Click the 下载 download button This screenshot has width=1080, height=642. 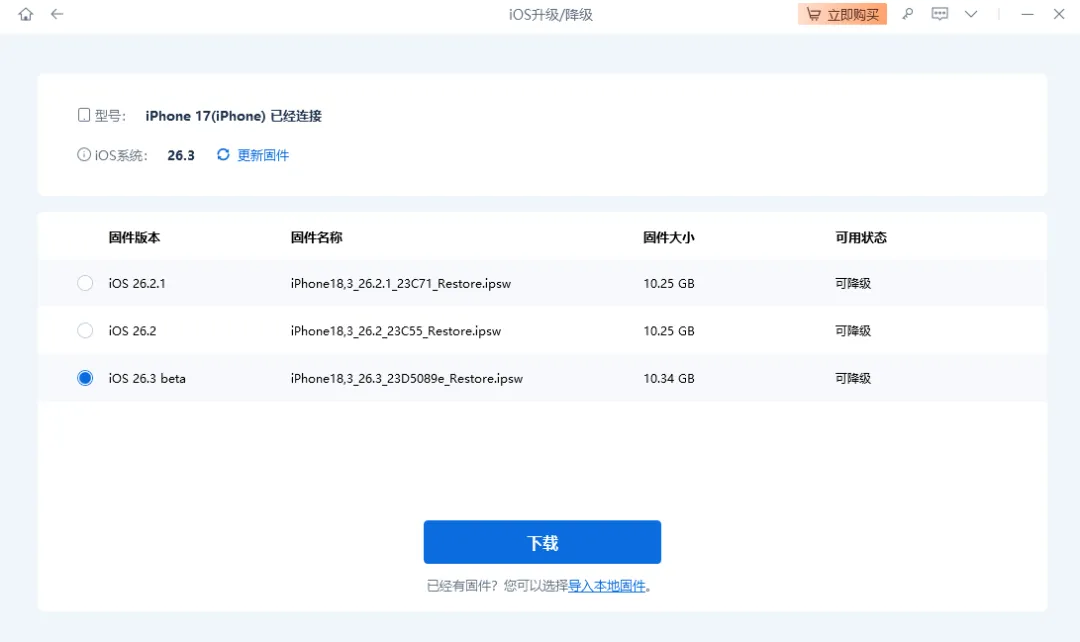[x=542, y=542]
